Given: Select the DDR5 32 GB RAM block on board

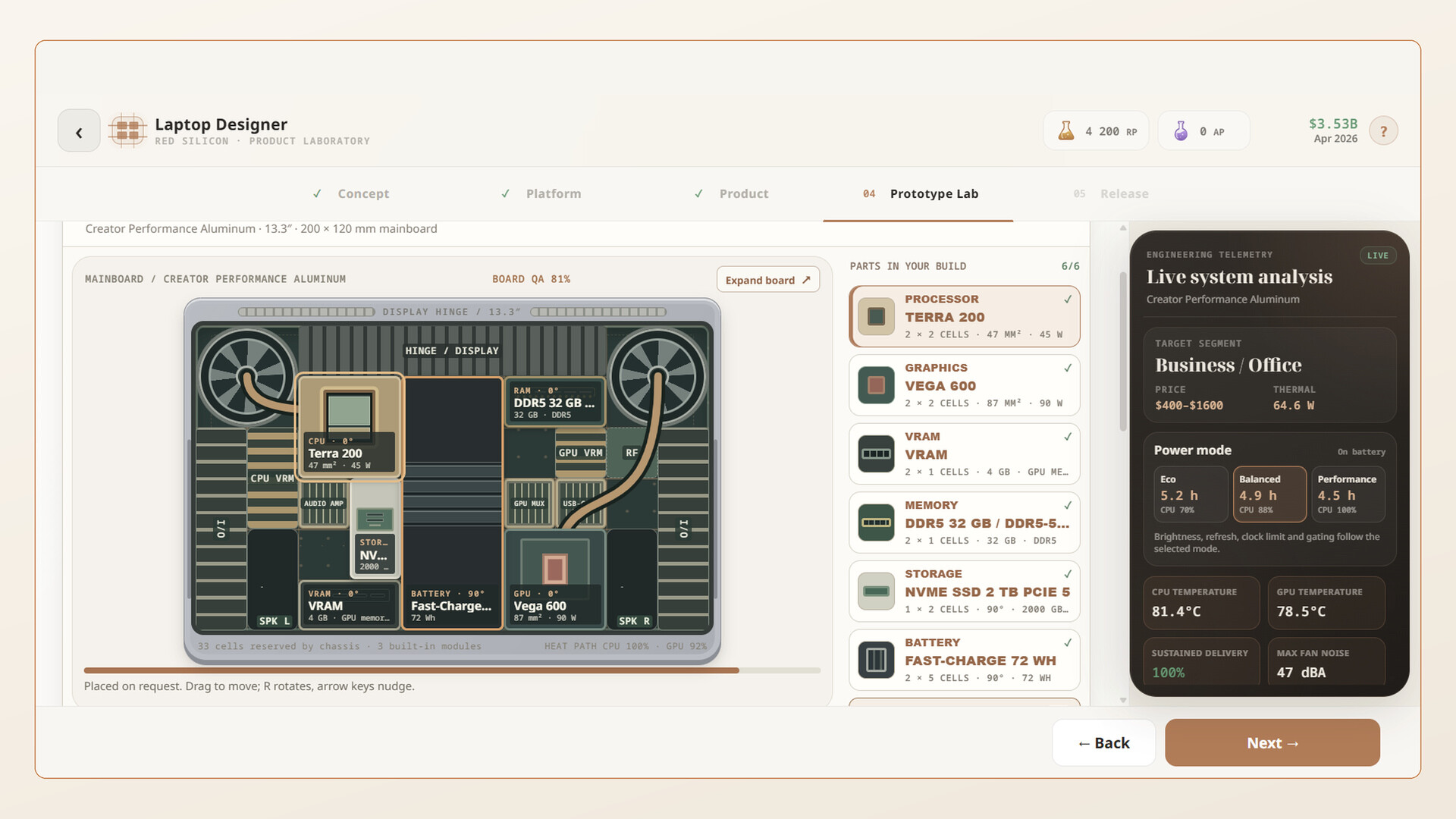Looking at the screenshot, I should [555, 402].
